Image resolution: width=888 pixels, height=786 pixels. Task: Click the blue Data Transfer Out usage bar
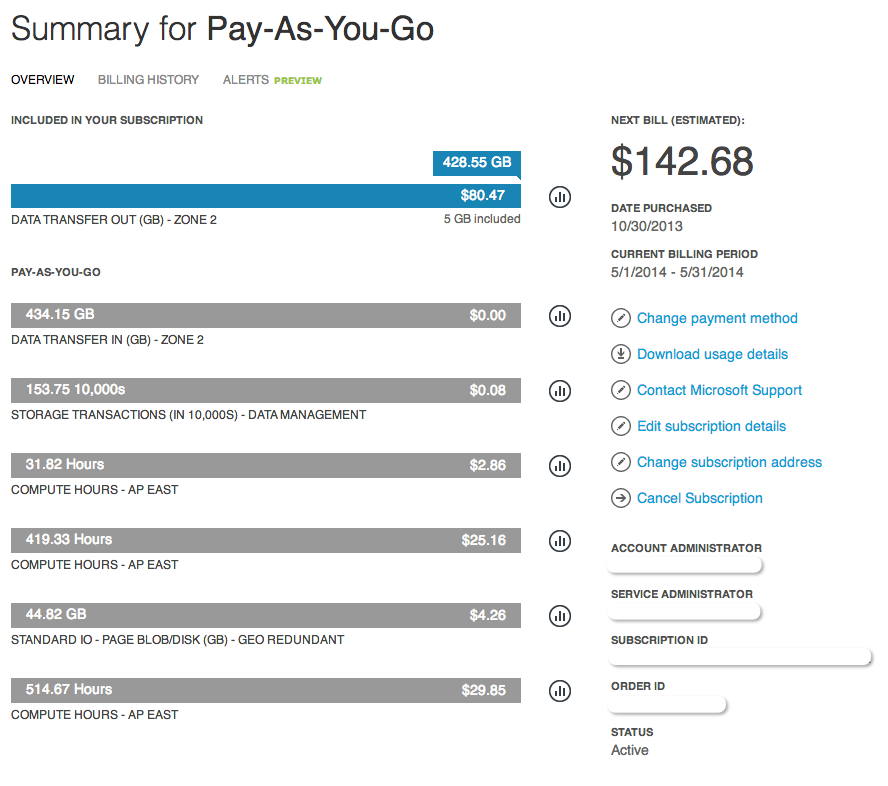click(x=265, y=196)
